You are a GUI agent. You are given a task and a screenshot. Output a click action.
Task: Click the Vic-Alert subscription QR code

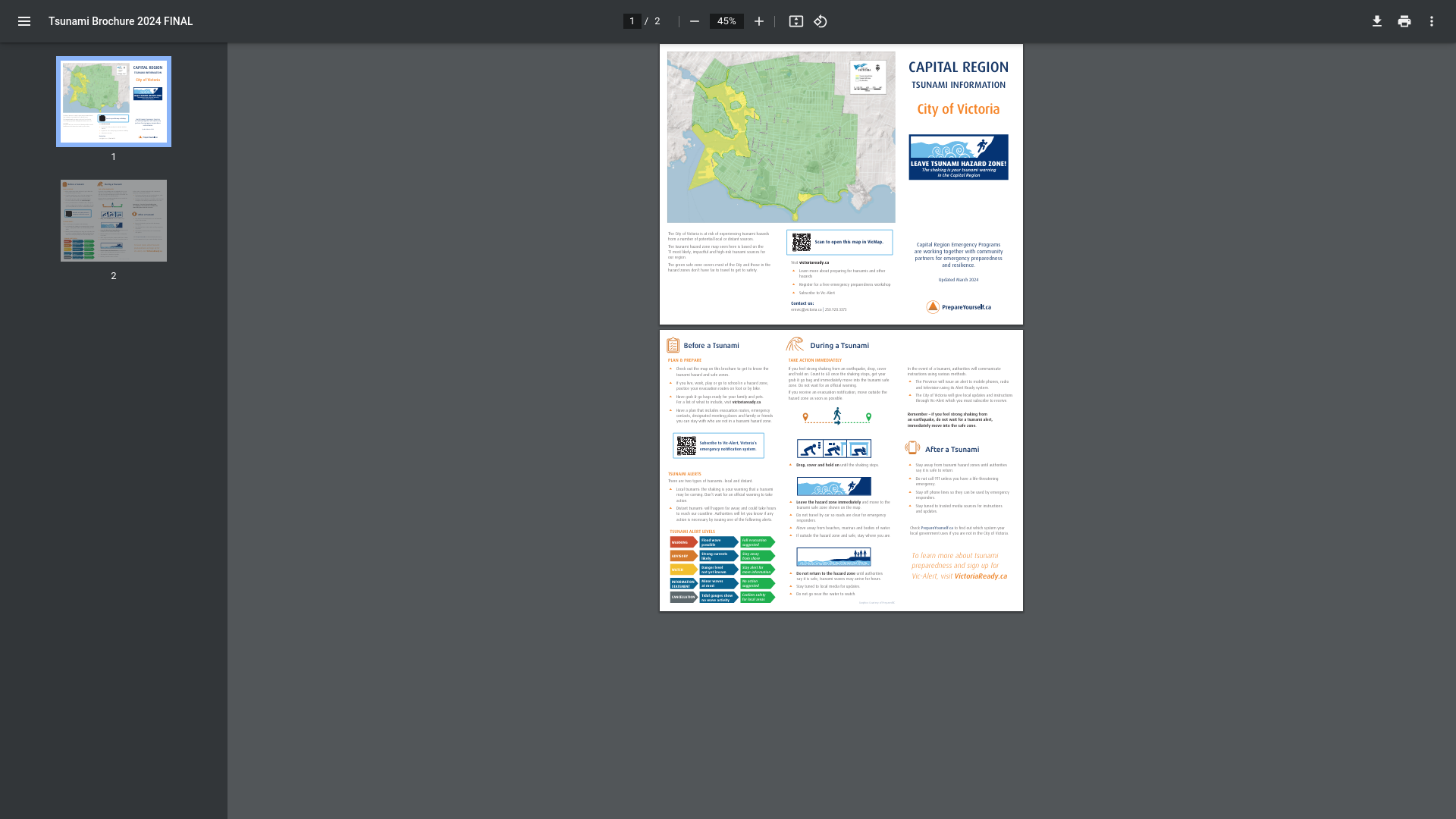686,446
